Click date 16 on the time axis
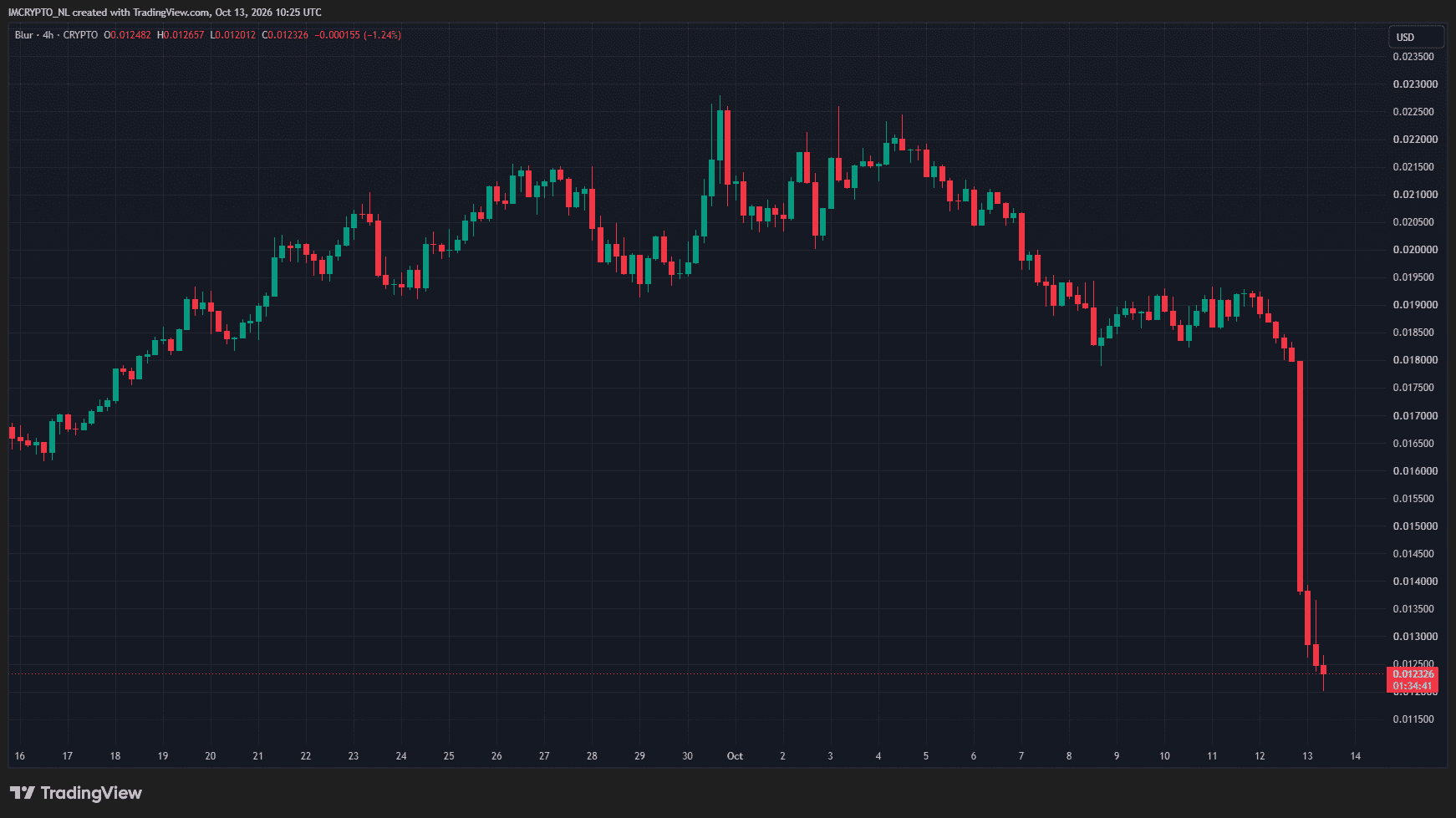The image size is (1456, 818). pos(20,756)
